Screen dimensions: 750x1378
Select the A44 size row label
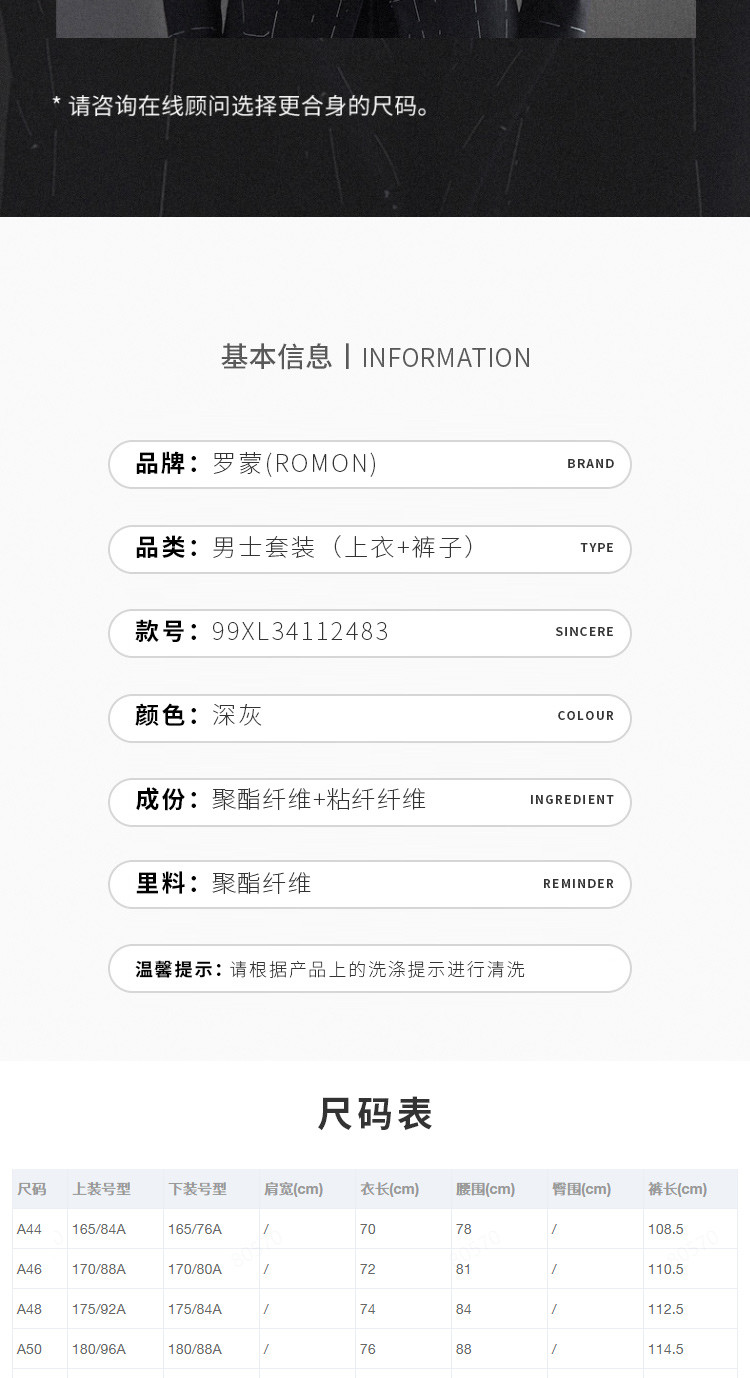[30, 1229]
